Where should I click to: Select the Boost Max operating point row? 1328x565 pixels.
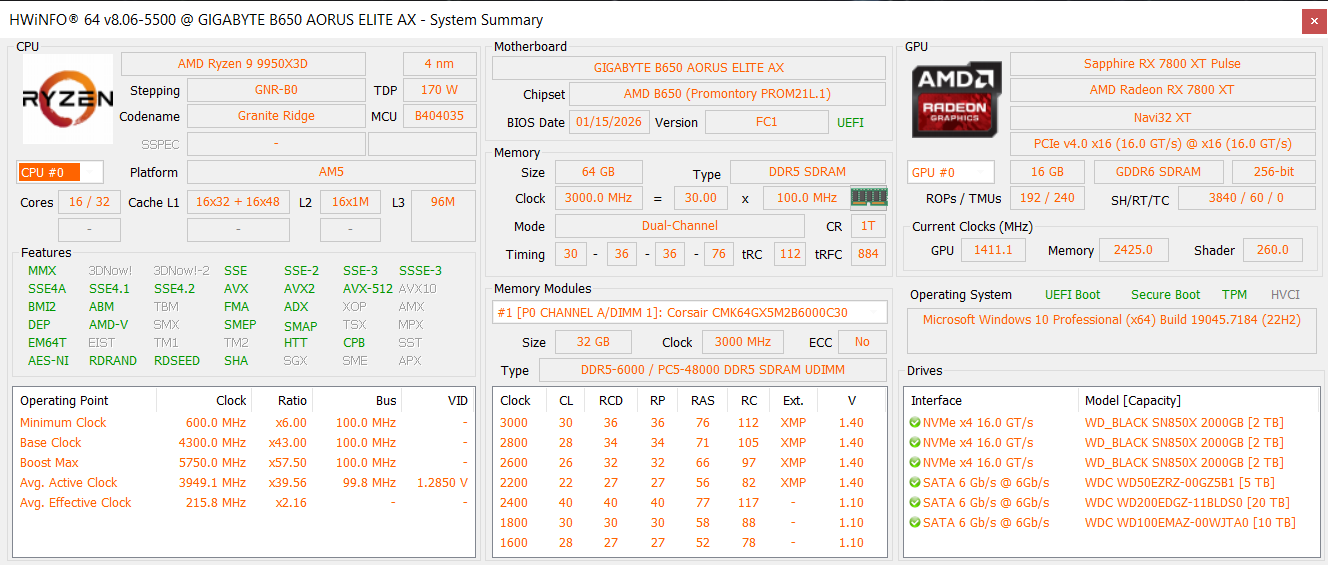click(x=244, y=462)
